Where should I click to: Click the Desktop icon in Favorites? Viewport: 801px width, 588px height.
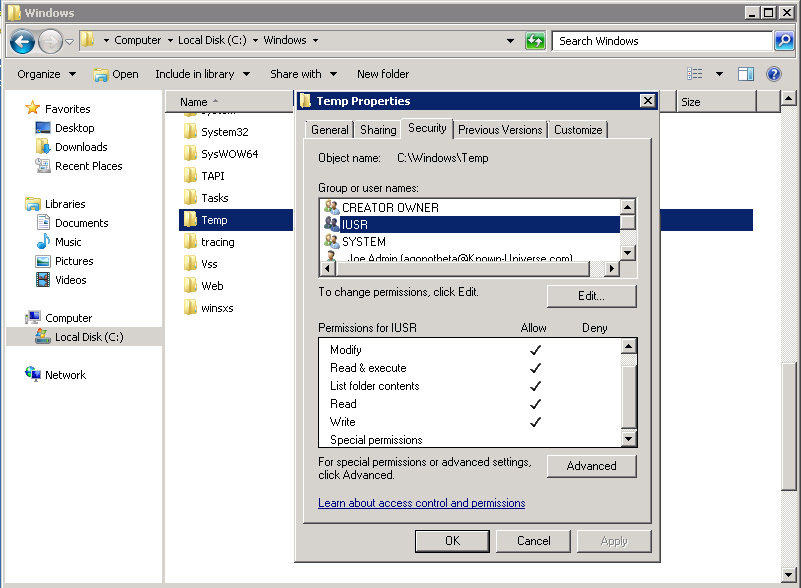43,128
